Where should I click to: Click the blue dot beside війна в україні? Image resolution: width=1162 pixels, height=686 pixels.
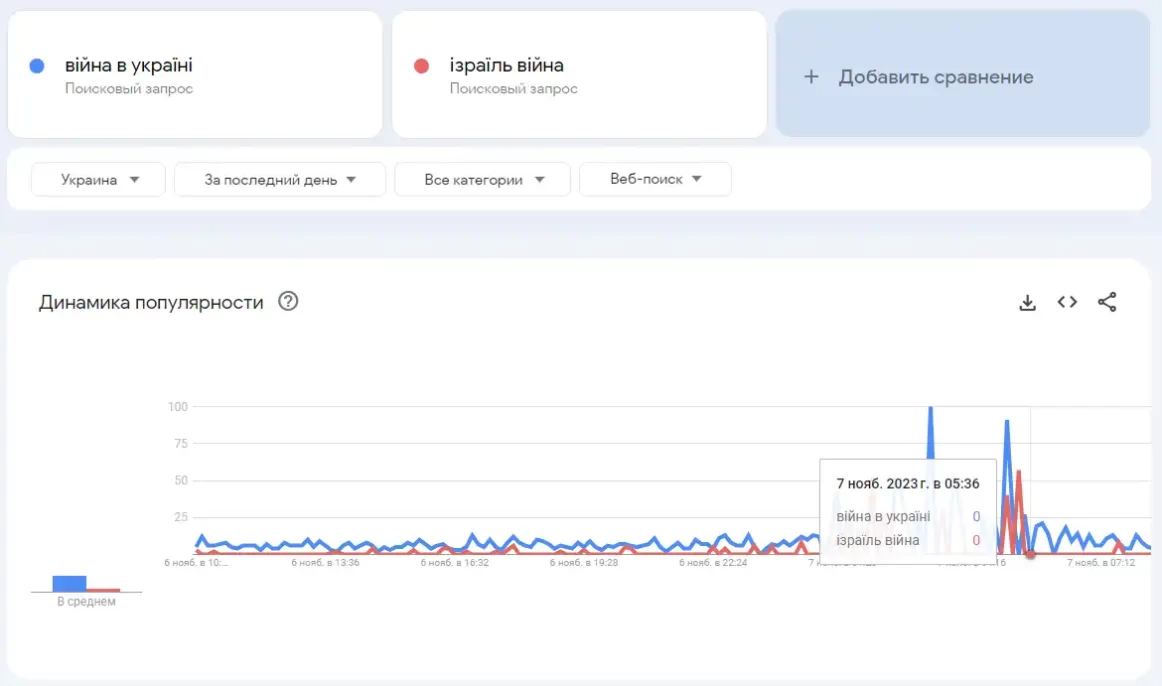tap(36, 66)
